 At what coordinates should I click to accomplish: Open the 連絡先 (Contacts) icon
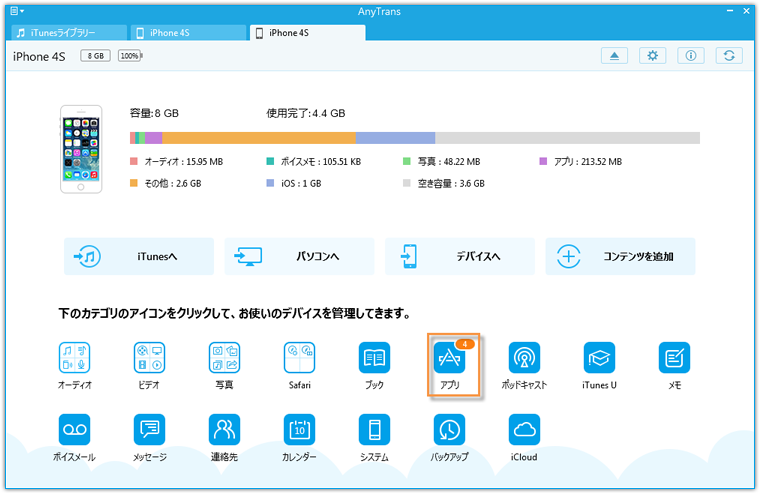coord(224,430)
